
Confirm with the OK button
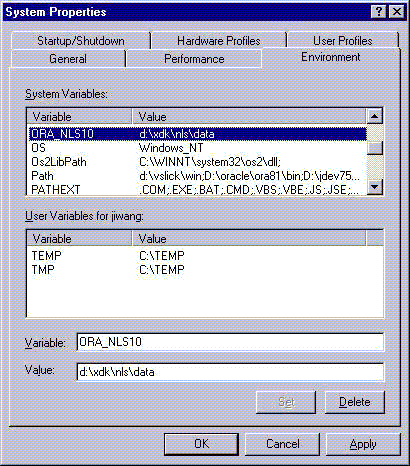[x=201, y=444]
